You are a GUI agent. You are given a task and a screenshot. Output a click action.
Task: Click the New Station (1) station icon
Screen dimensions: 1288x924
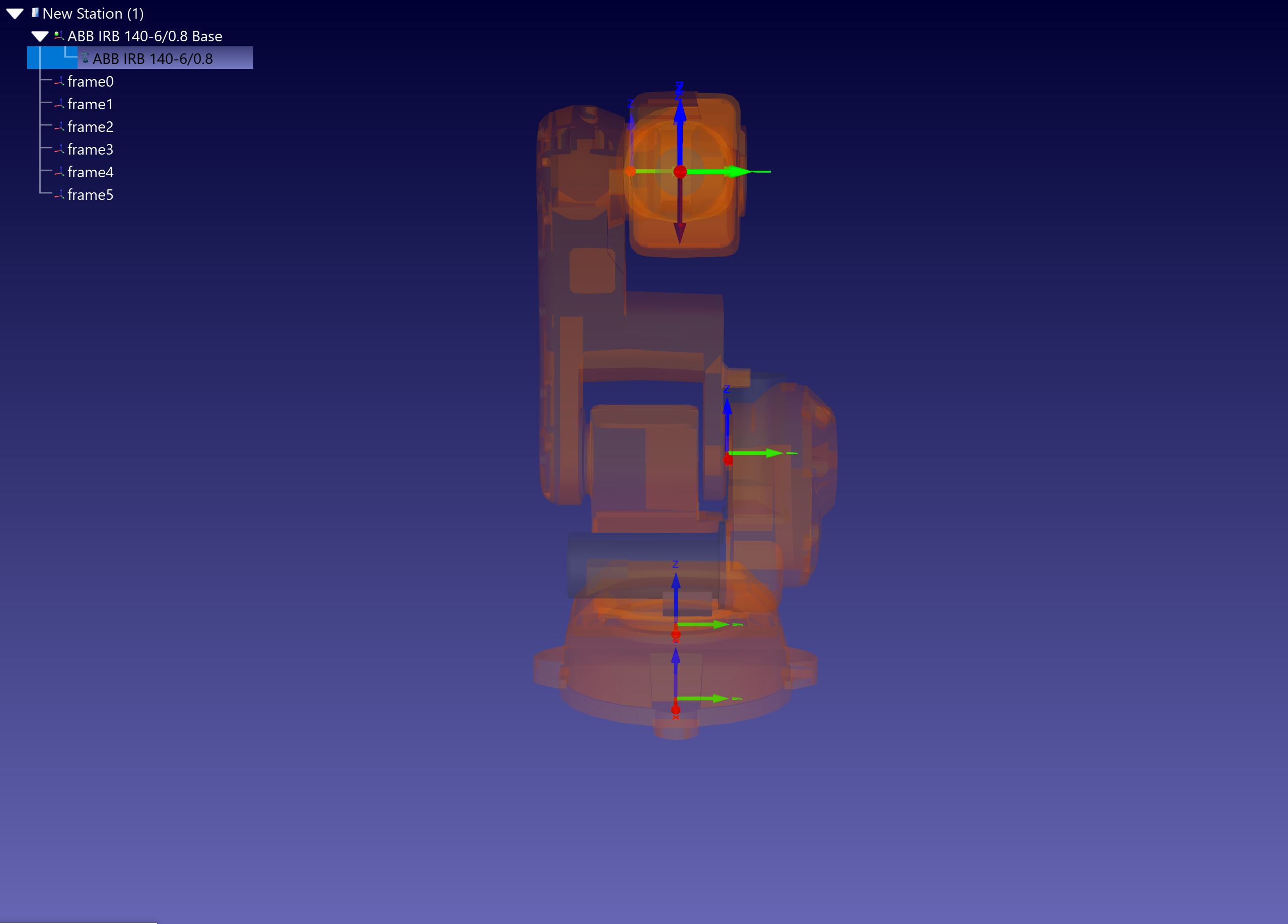(35, 13)
